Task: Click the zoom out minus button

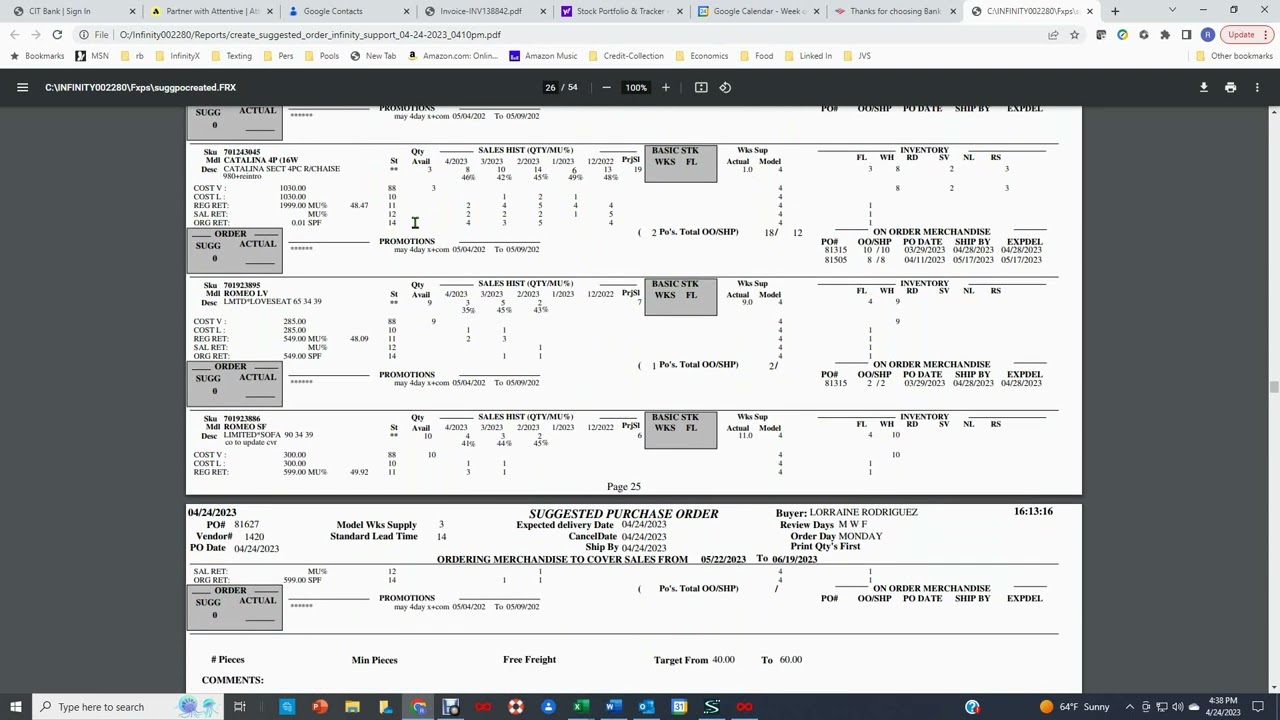Action: pos(606,87)
